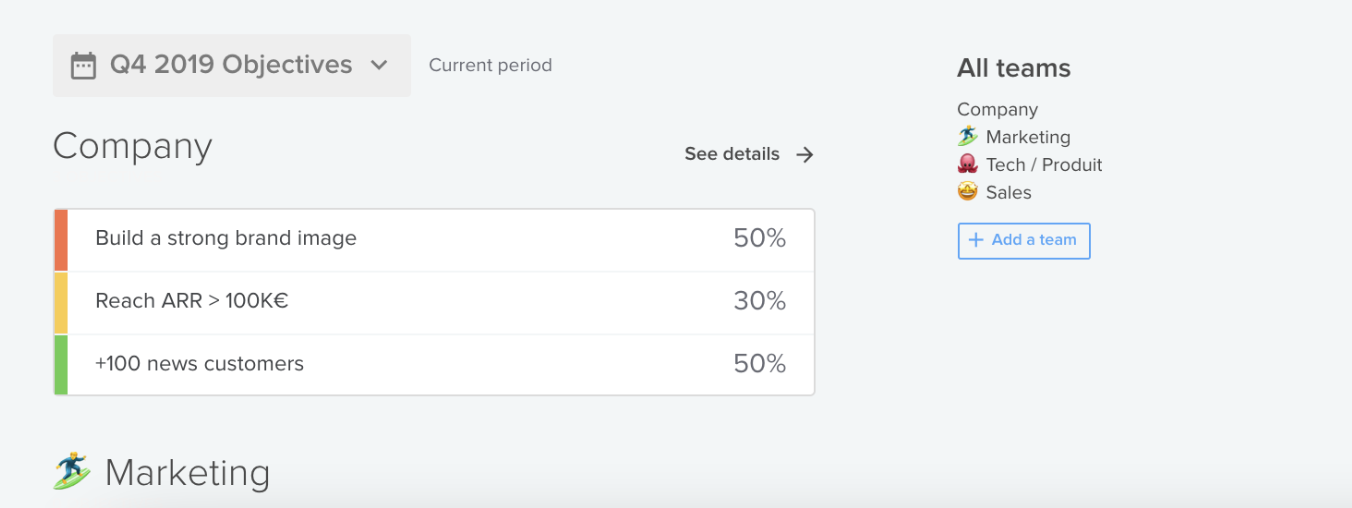This screenshot has width=1352, height=508.
Task: Select Company in the All teams list
Action: (x=997, y=109)
